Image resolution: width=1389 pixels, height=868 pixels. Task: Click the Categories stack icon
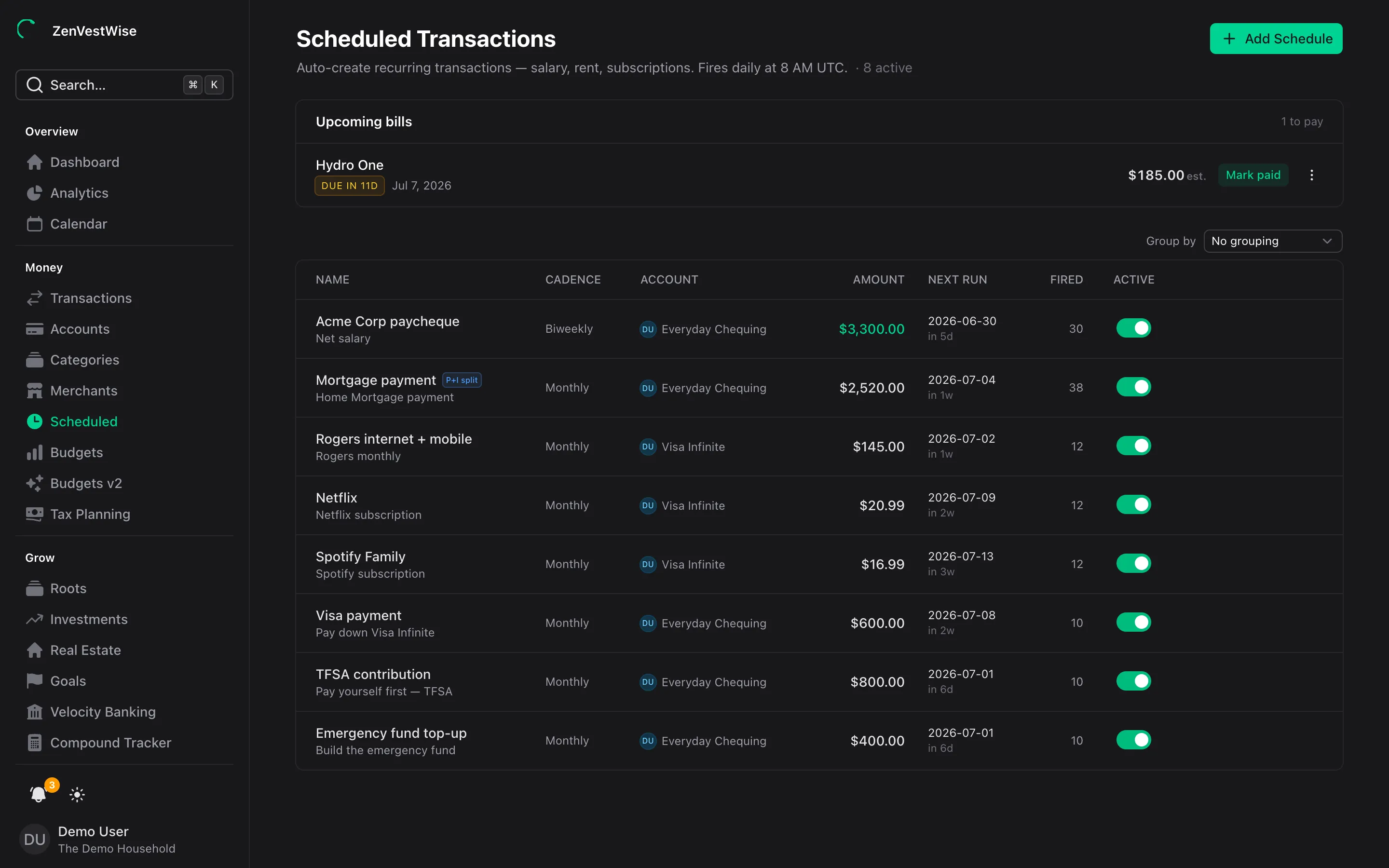(x=34, y=360)
